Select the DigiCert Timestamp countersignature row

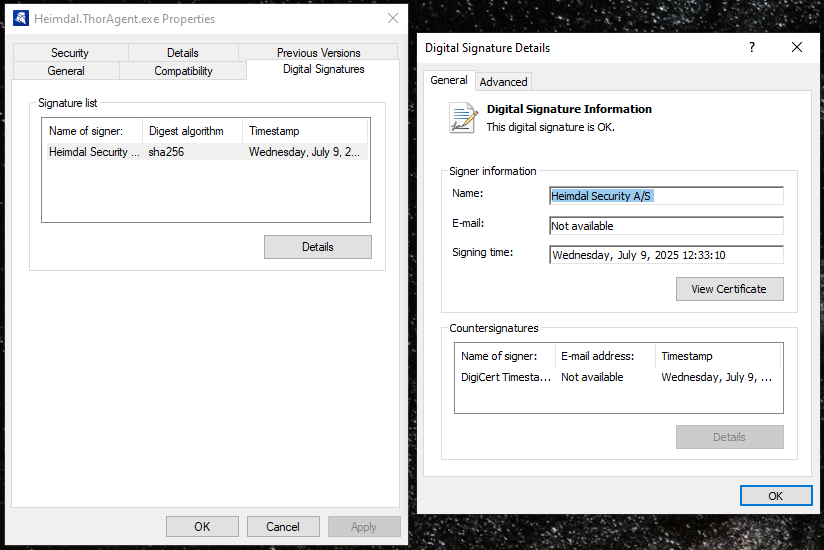point(618,377)
